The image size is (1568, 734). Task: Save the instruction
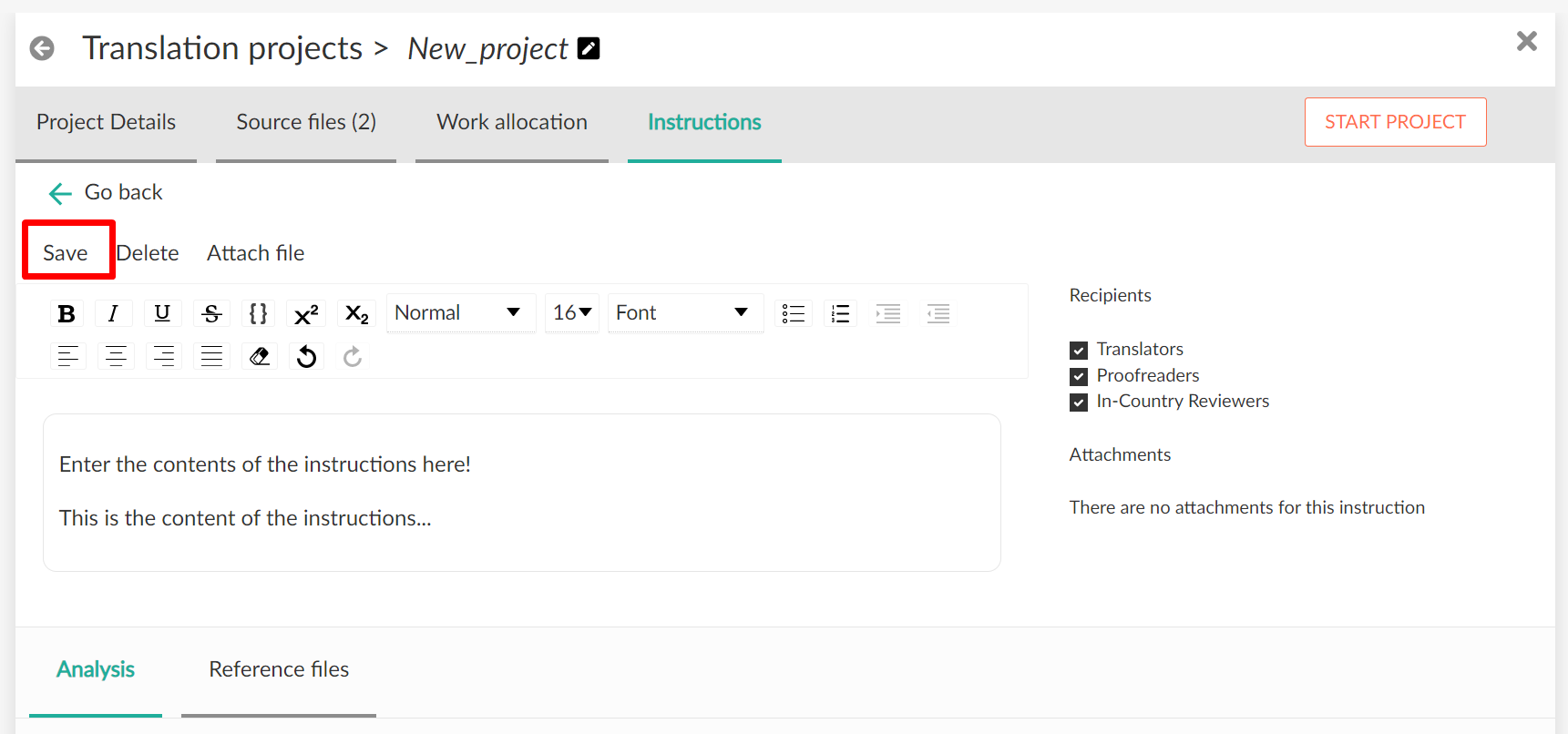[x=66, y=253]
